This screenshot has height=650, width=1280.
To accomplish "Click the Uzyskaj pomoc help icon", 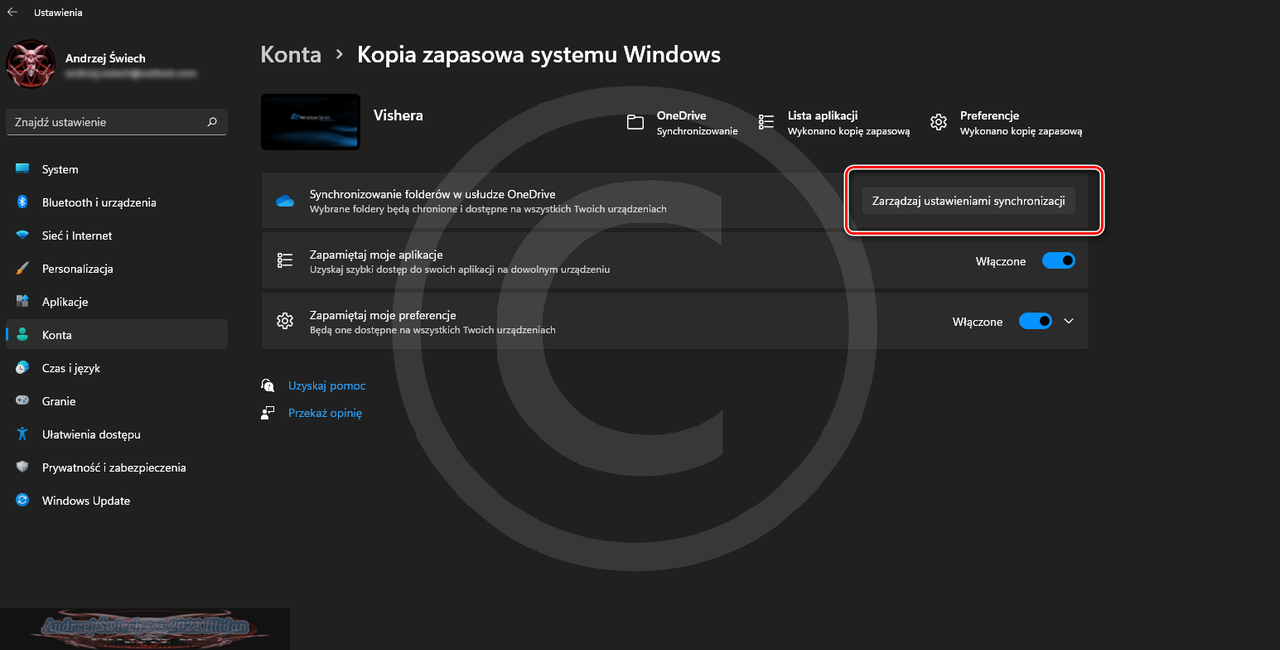I will tap(267, 385).
